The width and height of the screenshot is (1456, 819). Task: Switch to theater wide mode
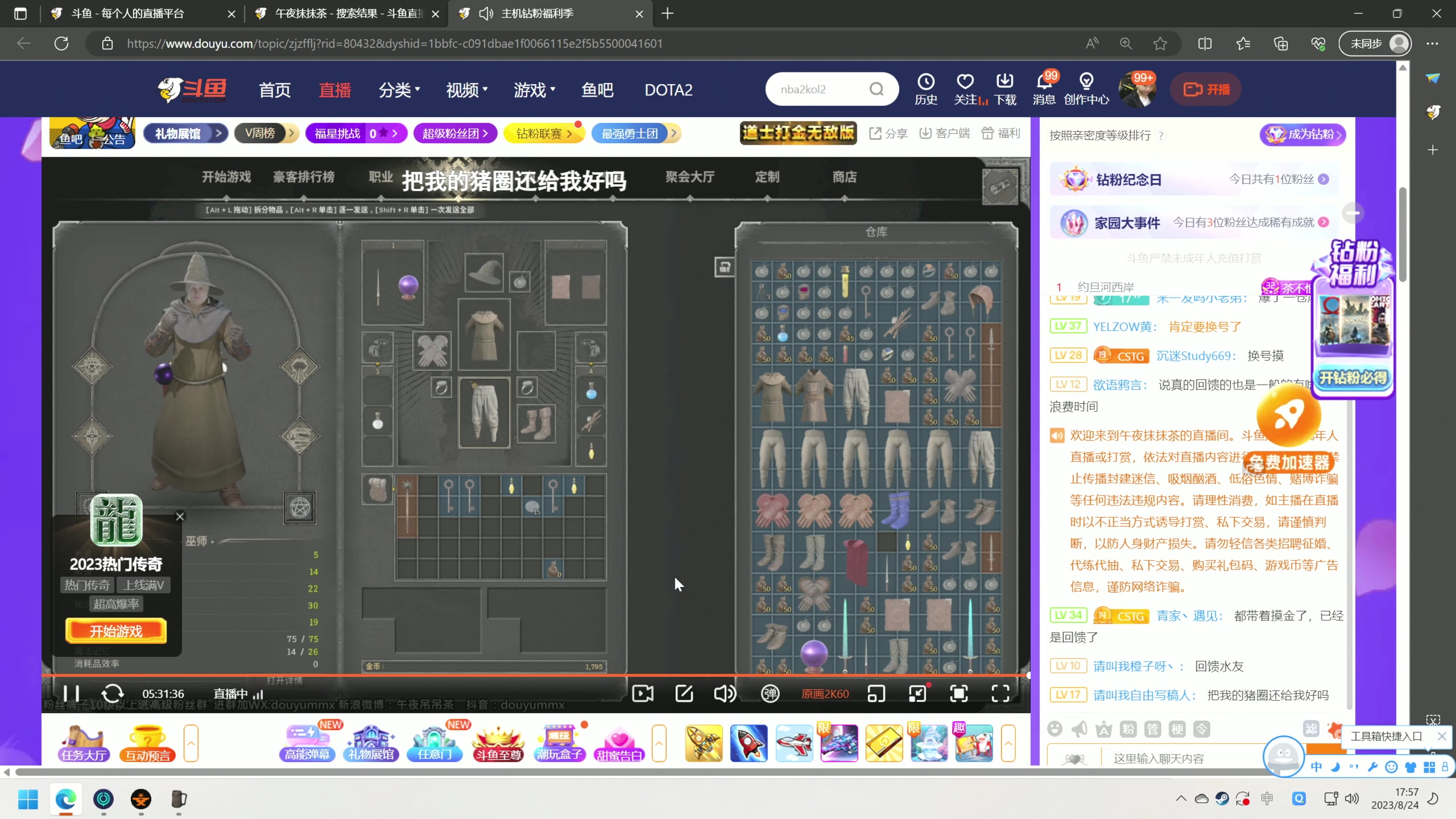[917, 693]
